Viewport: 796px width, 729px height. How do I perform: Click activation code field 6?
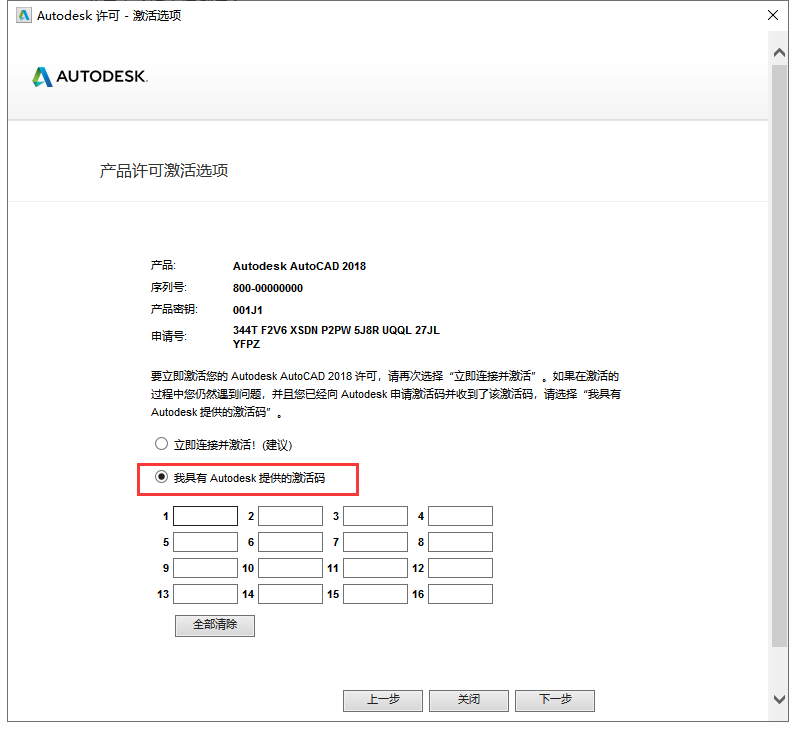[290, 542]
